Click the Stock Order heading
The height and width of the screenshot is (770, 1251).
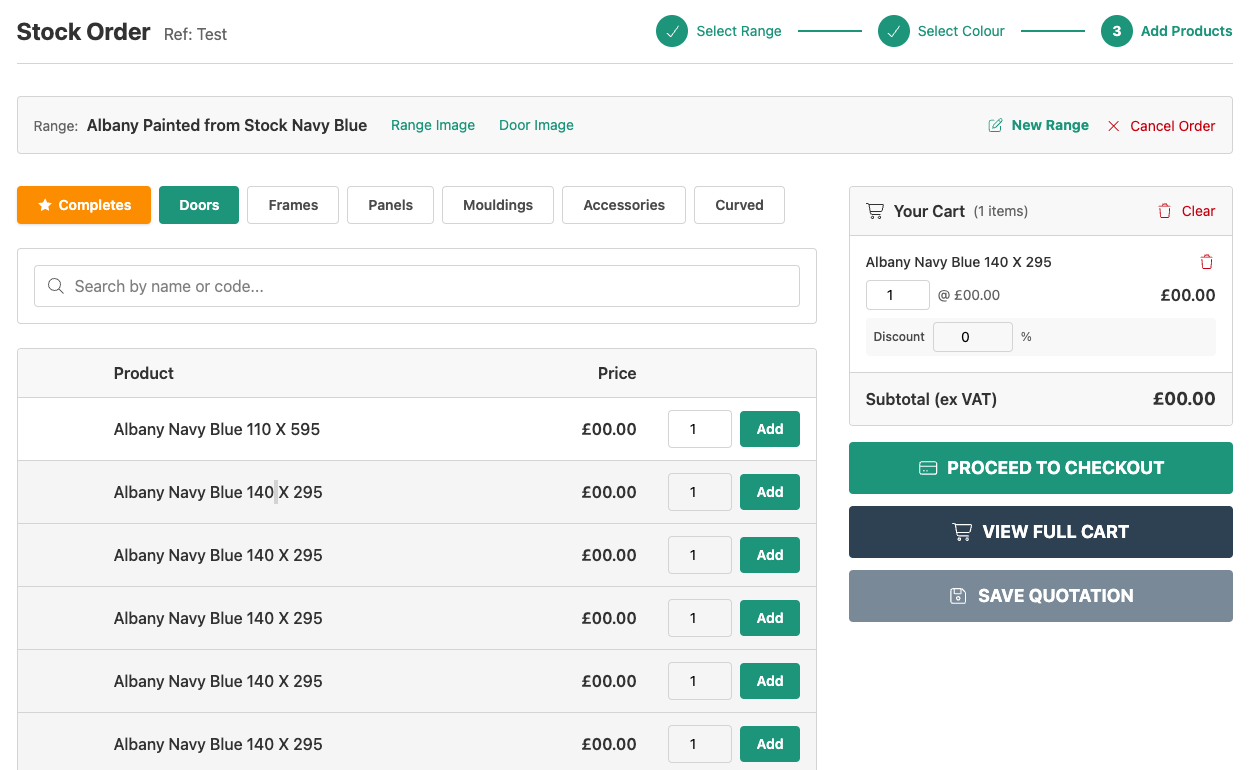tap(84, 31)
